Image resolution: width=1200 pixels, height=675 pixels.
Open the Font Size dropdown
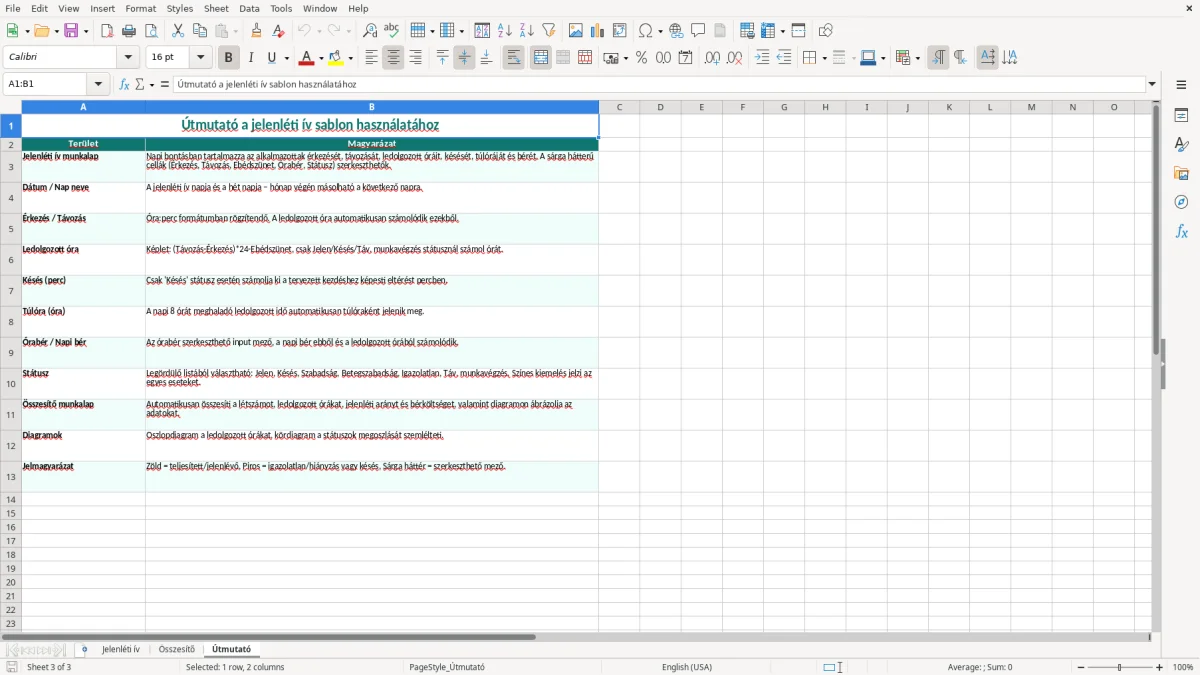pyautogui.click(x=201, y=58)
